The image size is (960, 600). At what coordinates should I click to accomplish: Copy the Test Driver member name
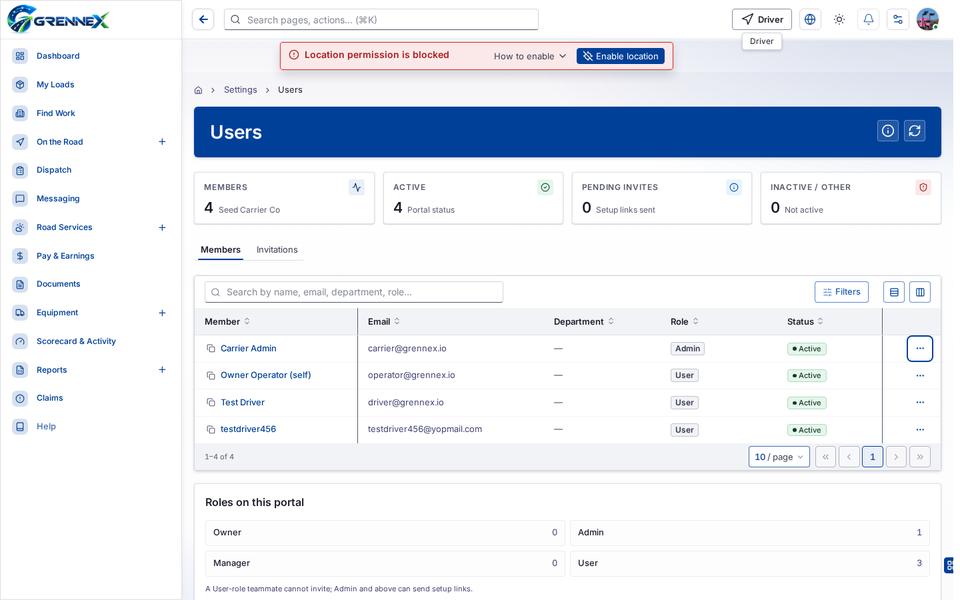point(211,403)
